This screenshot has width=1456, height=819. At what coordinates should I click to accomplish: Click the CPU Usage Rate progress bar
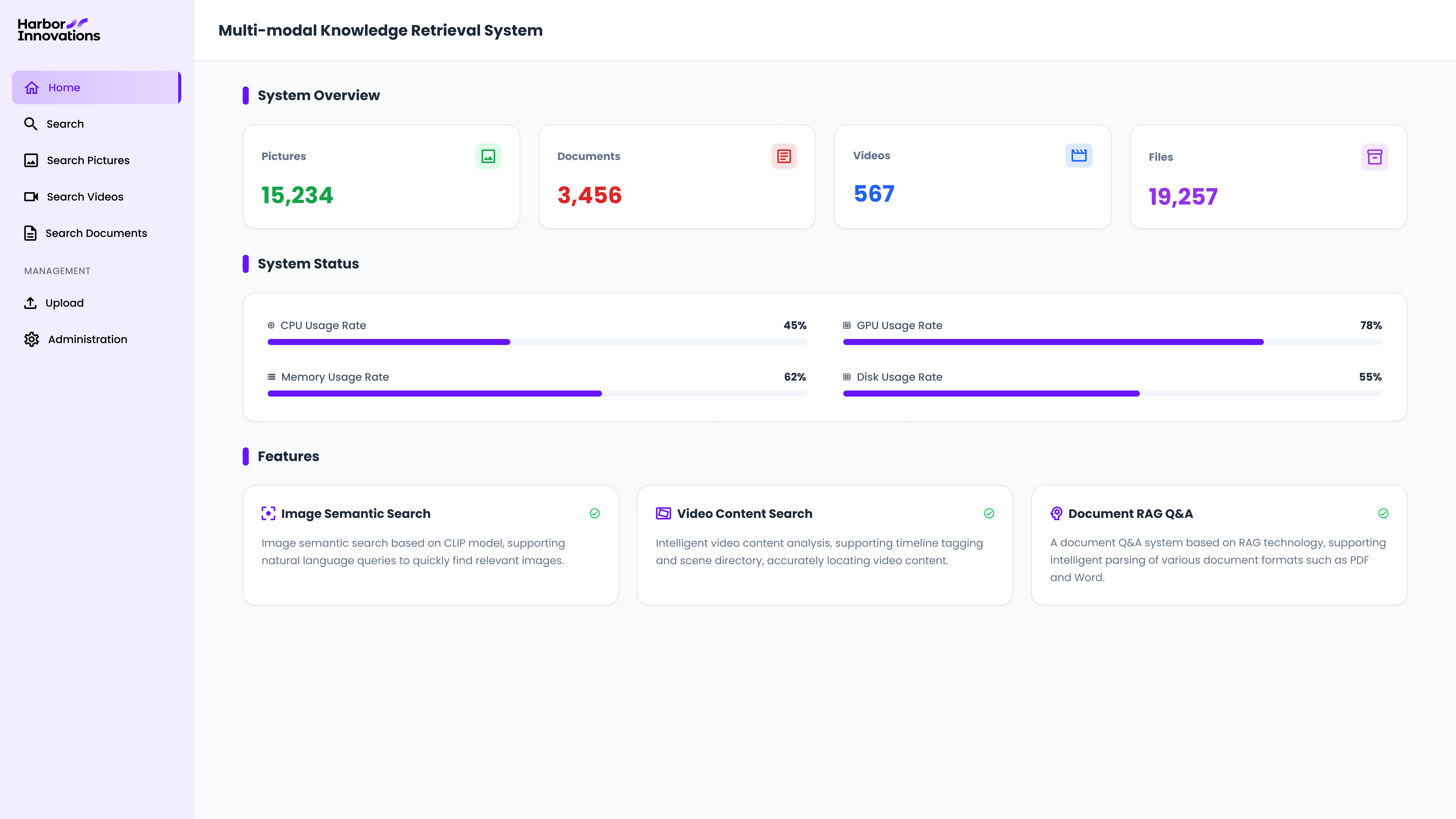[537, 342]
